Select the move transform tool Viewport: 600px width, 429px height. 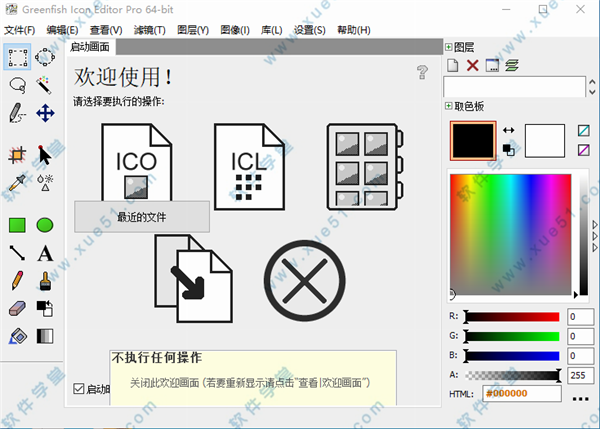pyautogui.click(x=45, y=113)
